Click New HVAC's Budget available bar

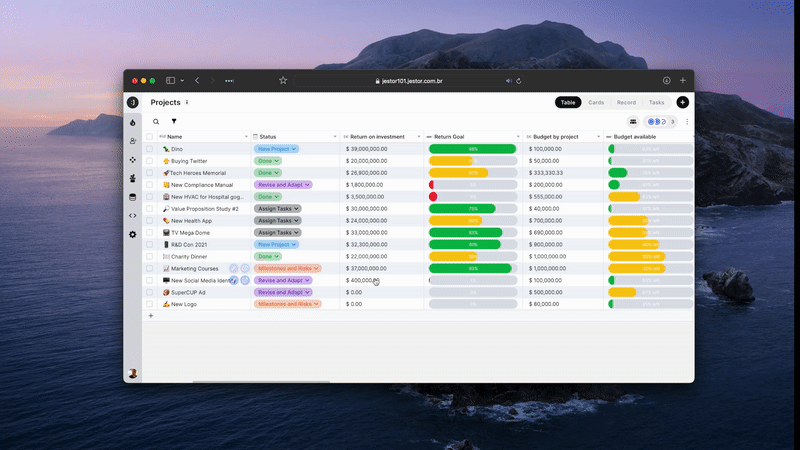[650, 196]
